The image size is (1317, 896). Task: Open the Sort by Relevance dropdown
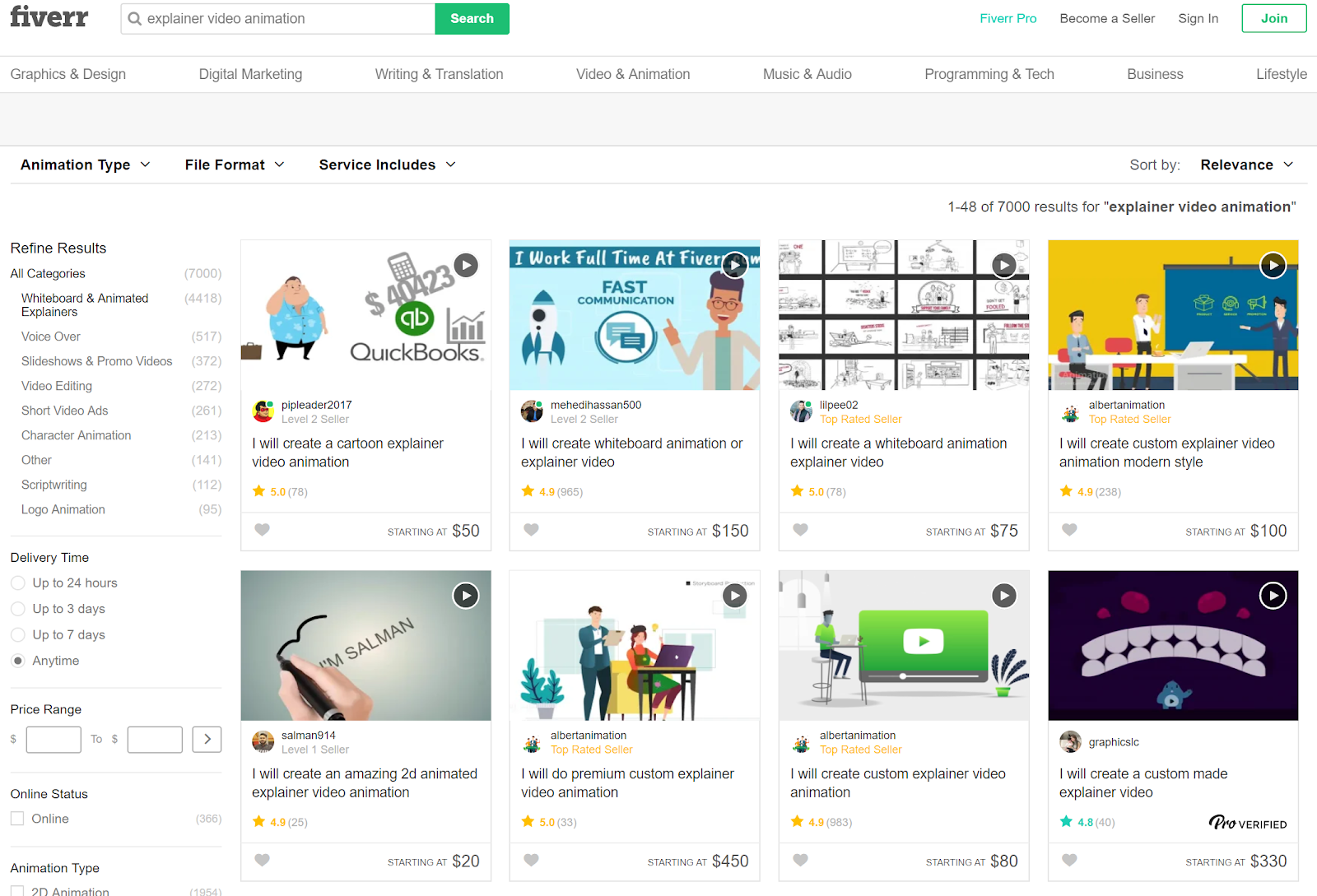pos(1247,165)
